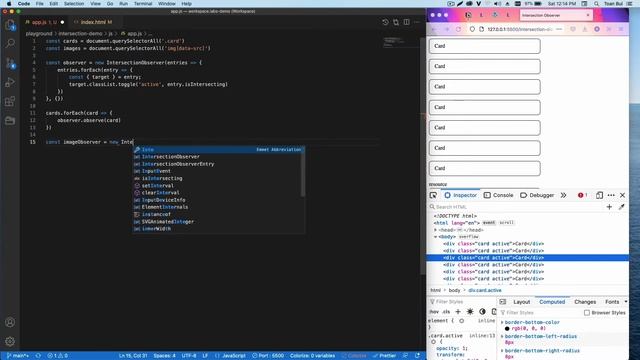Select the app.js editor tab
The image size is (640, 360).
click(44, 22)
